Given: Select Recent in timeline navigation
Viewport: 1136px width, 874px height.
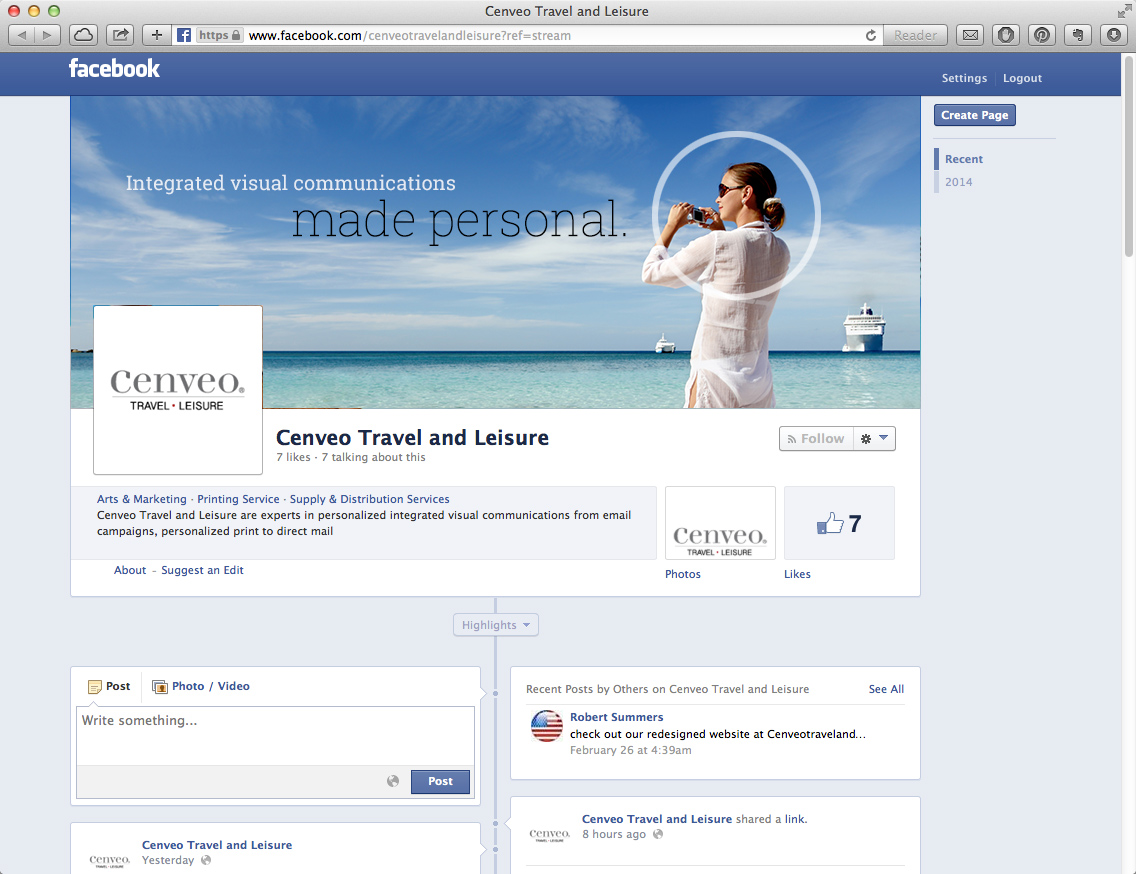Looking at the screenshot, I should pos(964,159).
